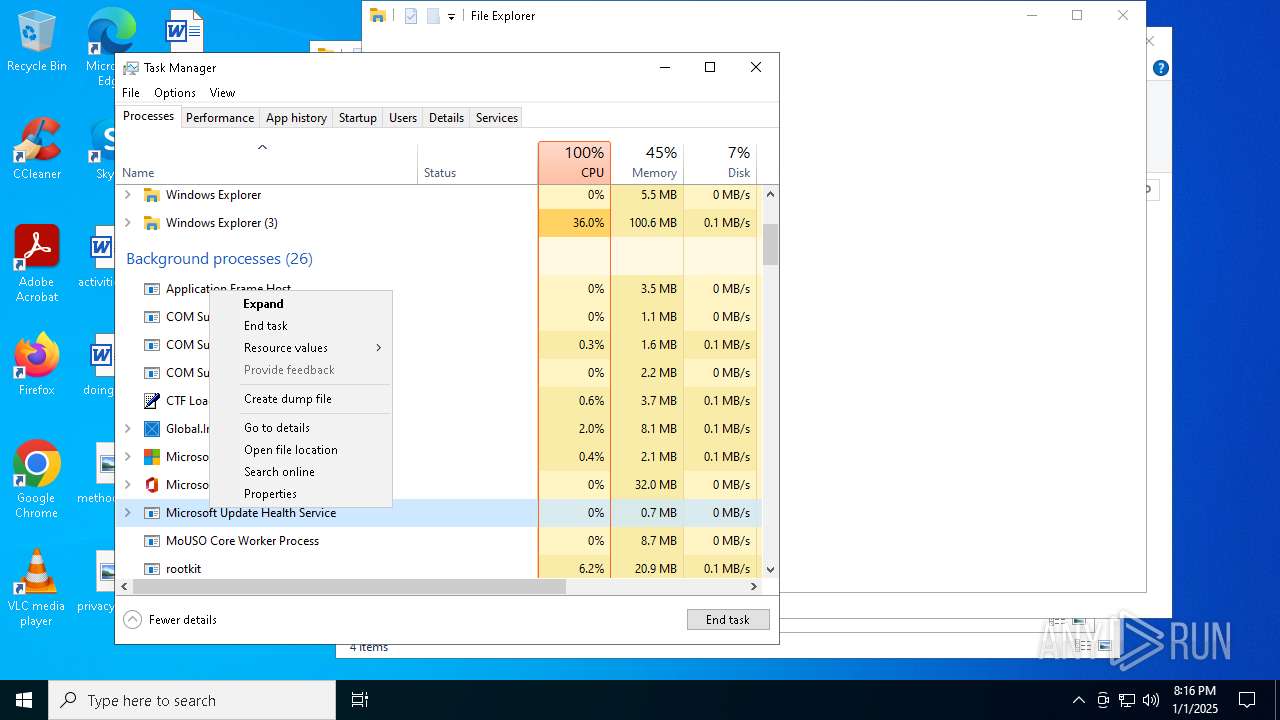Open the Options menu in Task Manager

pyautogui.click(x=175, y=93)
